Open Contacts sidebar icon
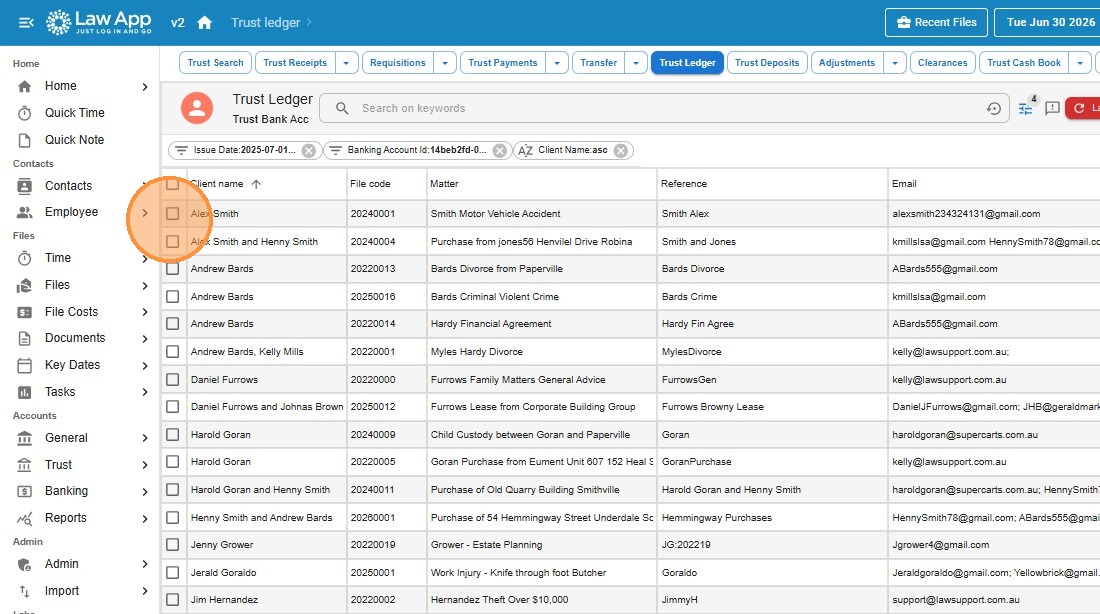1100x614 pixels. coord(25,186)
